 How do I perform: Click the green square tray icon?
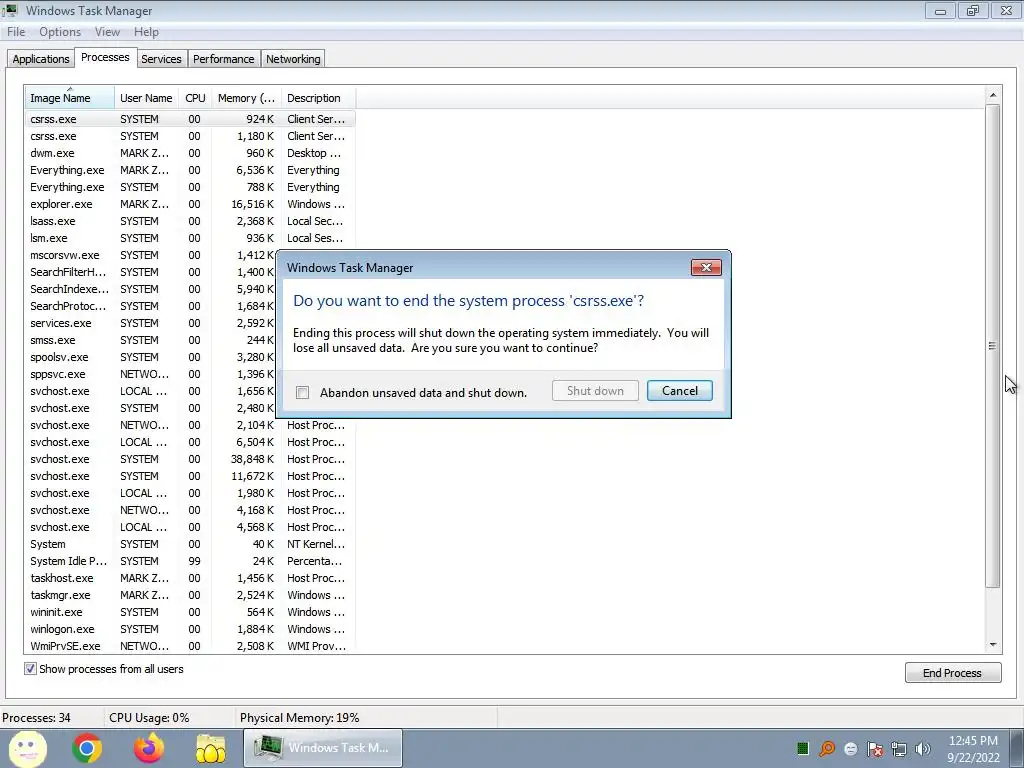(x=803, y=748)
